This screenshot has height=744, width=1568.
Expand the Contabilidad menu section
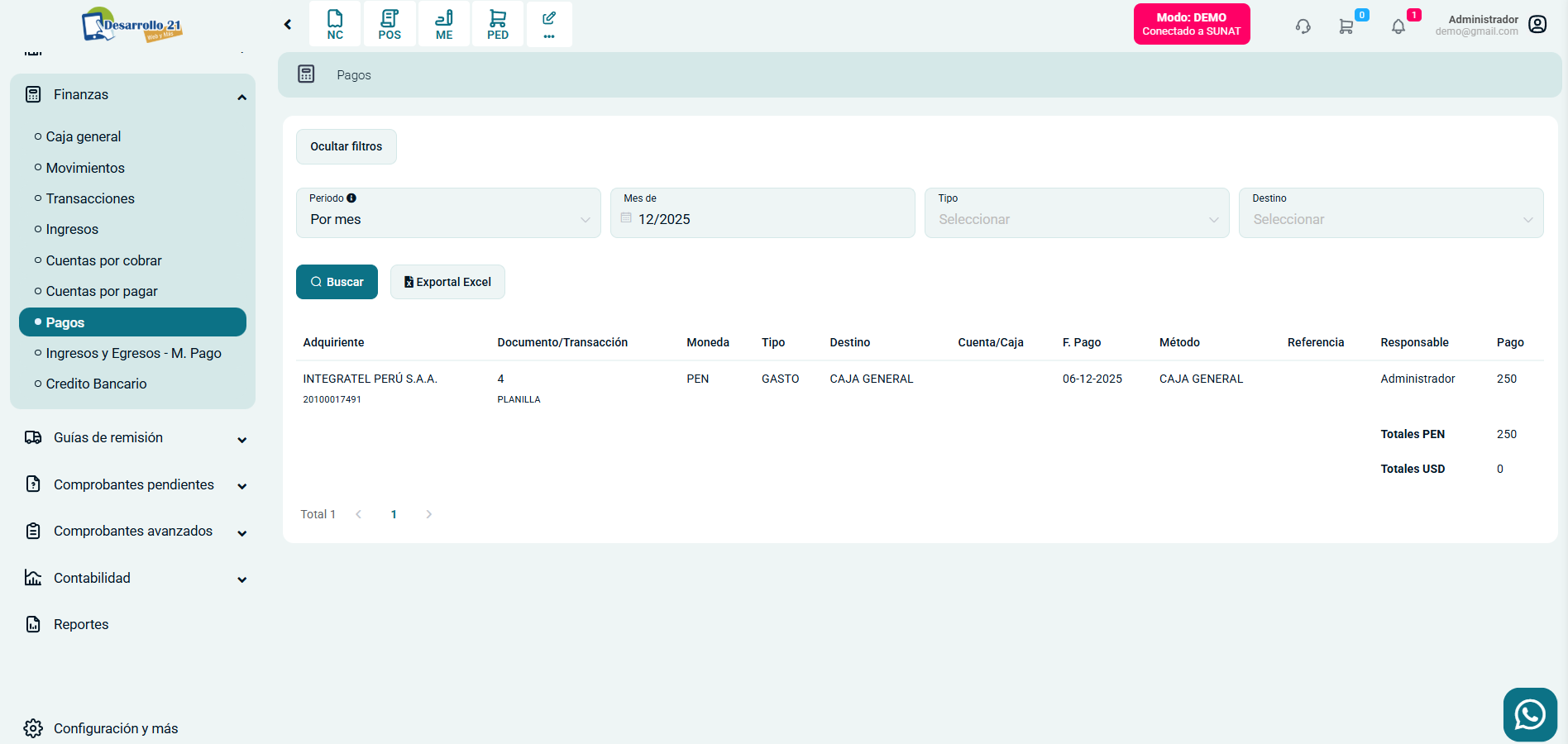136,578
